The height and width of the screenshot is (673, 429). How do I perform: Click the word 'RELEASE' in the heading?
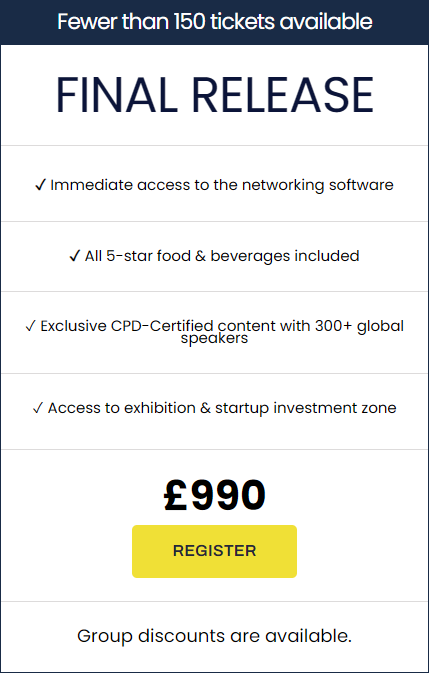tap(284, 95)
